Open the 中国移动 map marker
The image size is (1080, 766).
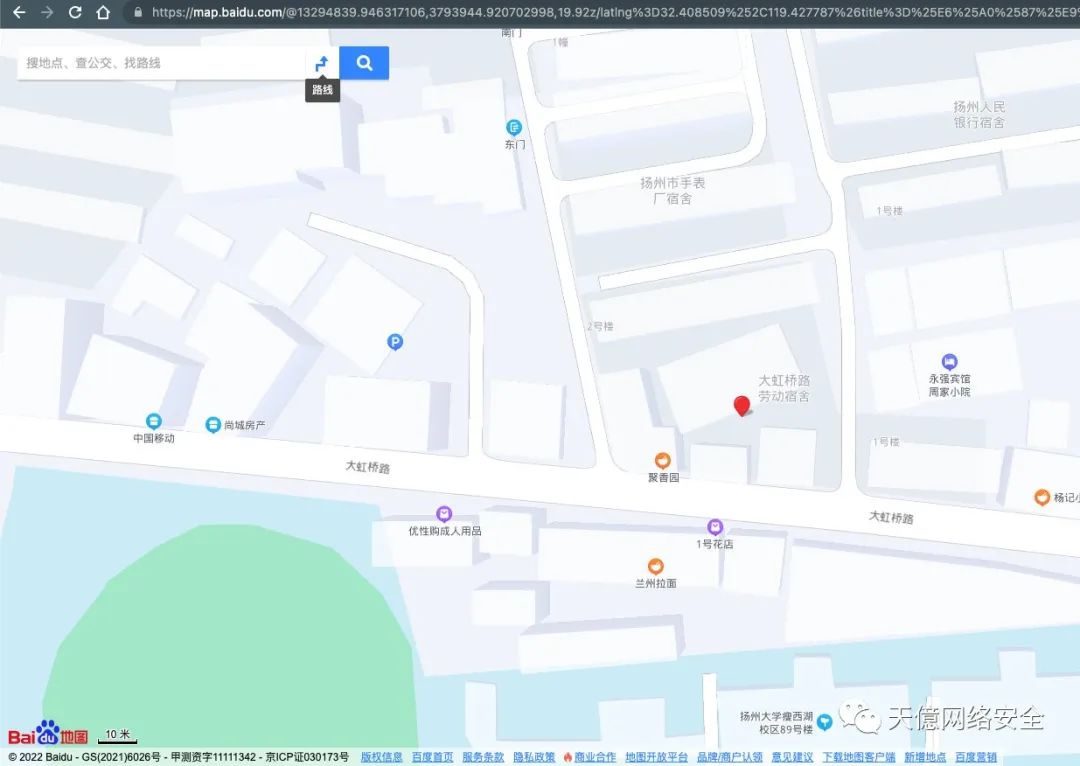pos(154,421)
